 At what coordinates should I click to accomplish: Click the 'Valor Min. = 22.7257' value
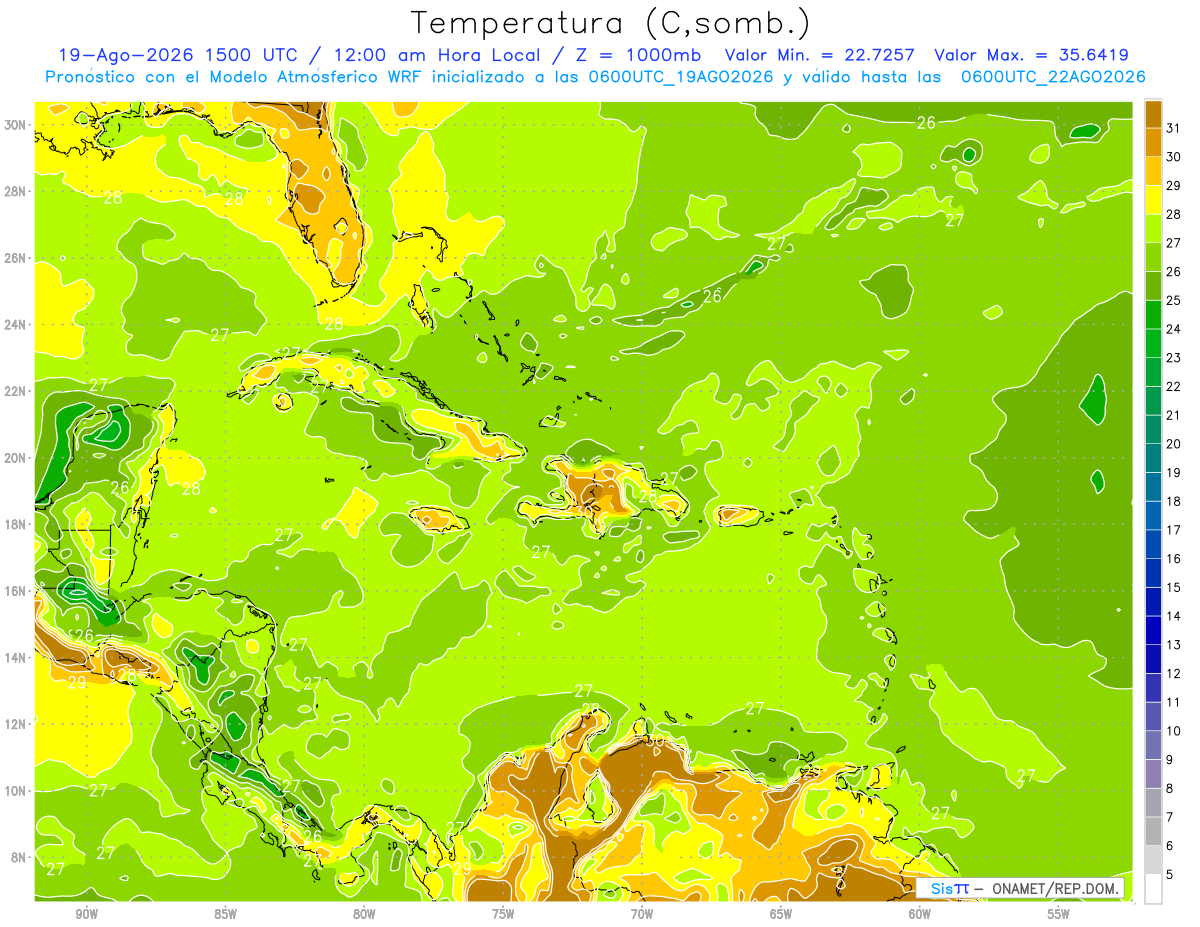tap(821, 55)
